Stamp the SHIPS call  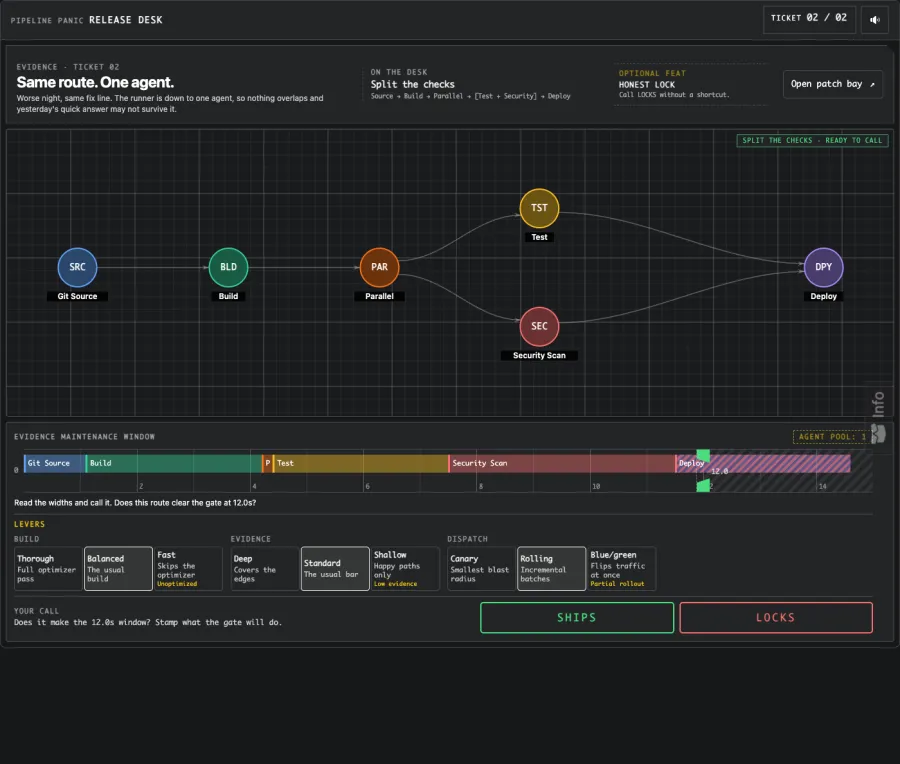[x=577, y=618]
